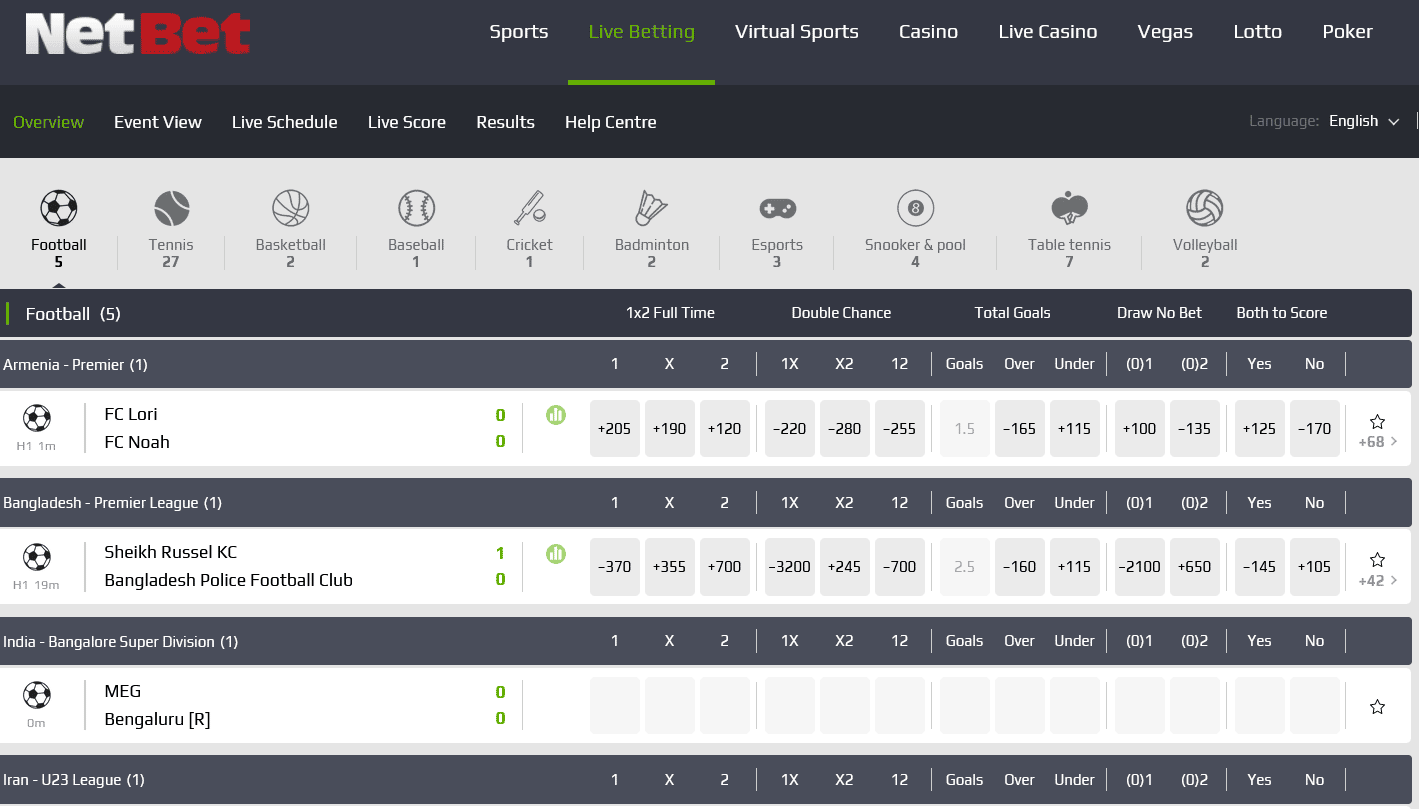Select the Snooker & pool icon

pos(915,208)
